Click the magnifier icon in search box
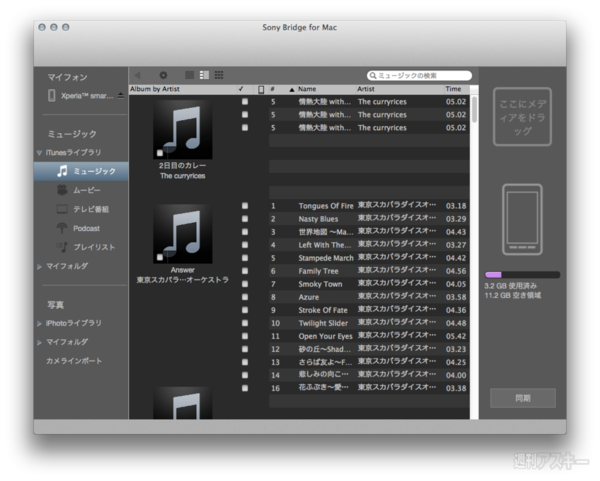The width and height of the screenshot is (600, 481). point(373,75)
